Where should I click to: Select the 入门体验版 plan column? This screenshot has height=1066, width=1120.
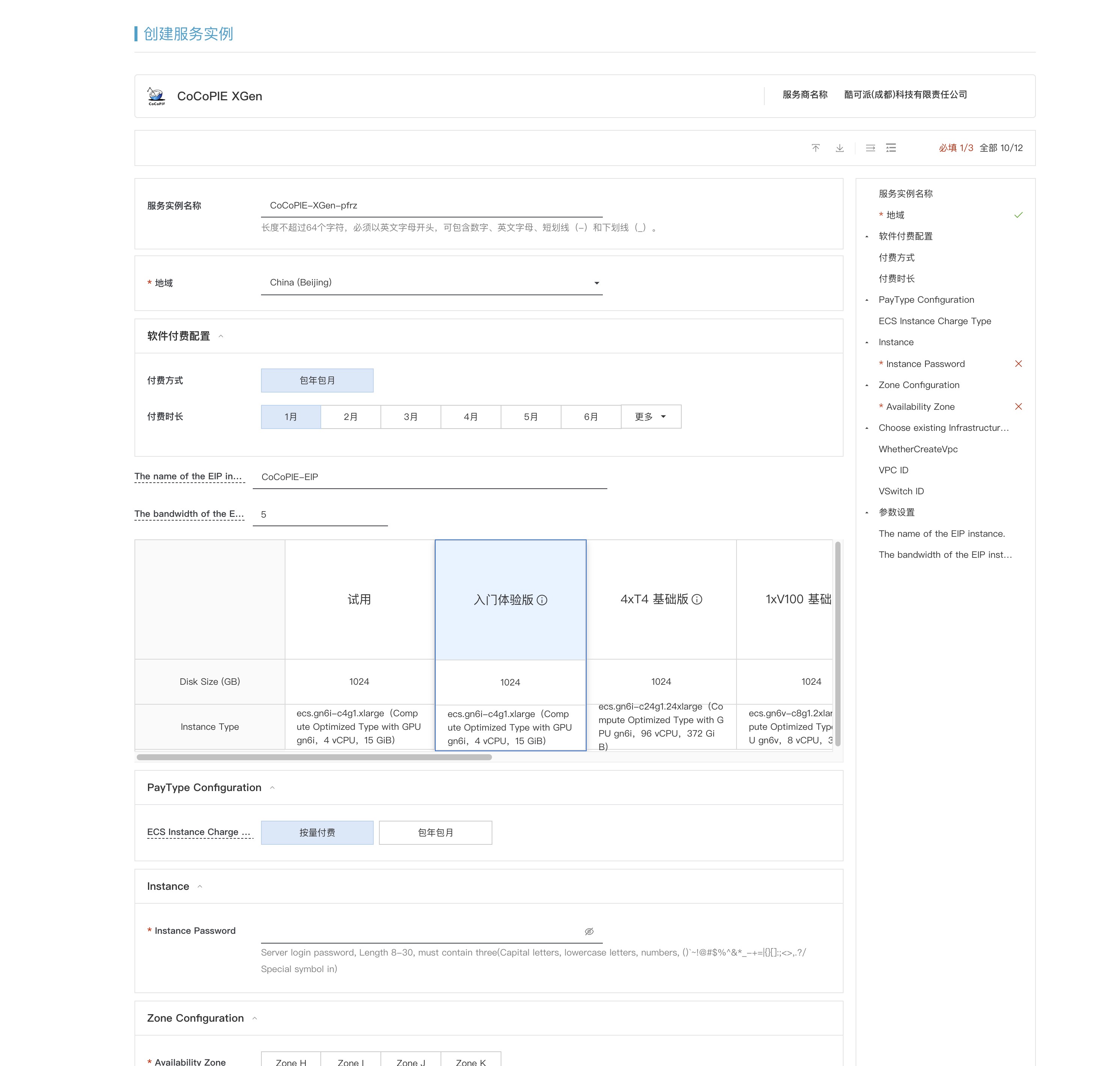point(510,600)
